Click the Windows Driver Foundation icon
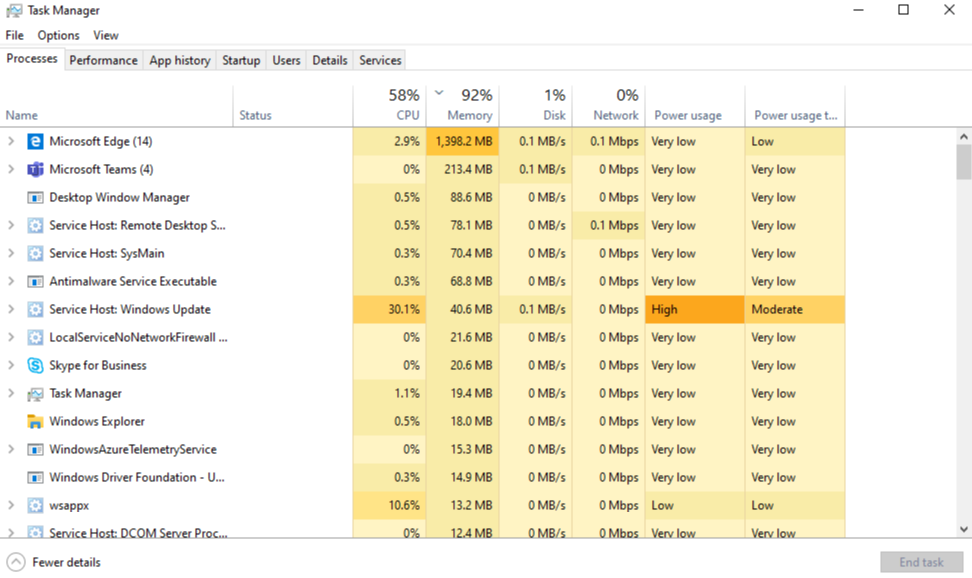Image resolution: width=972 pixels, height=578 pixels. click(x=35, y=478)
